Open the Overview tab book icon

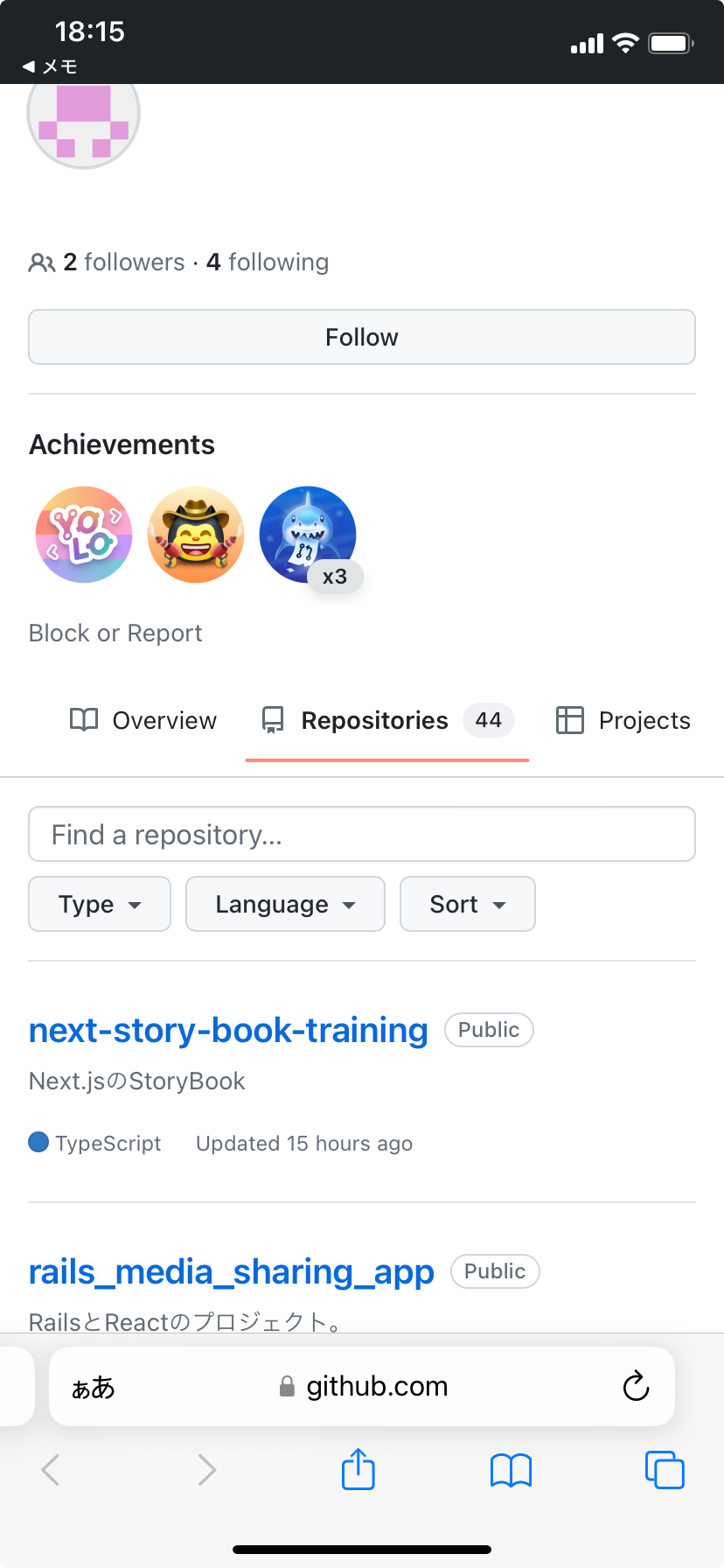[83, 719]
